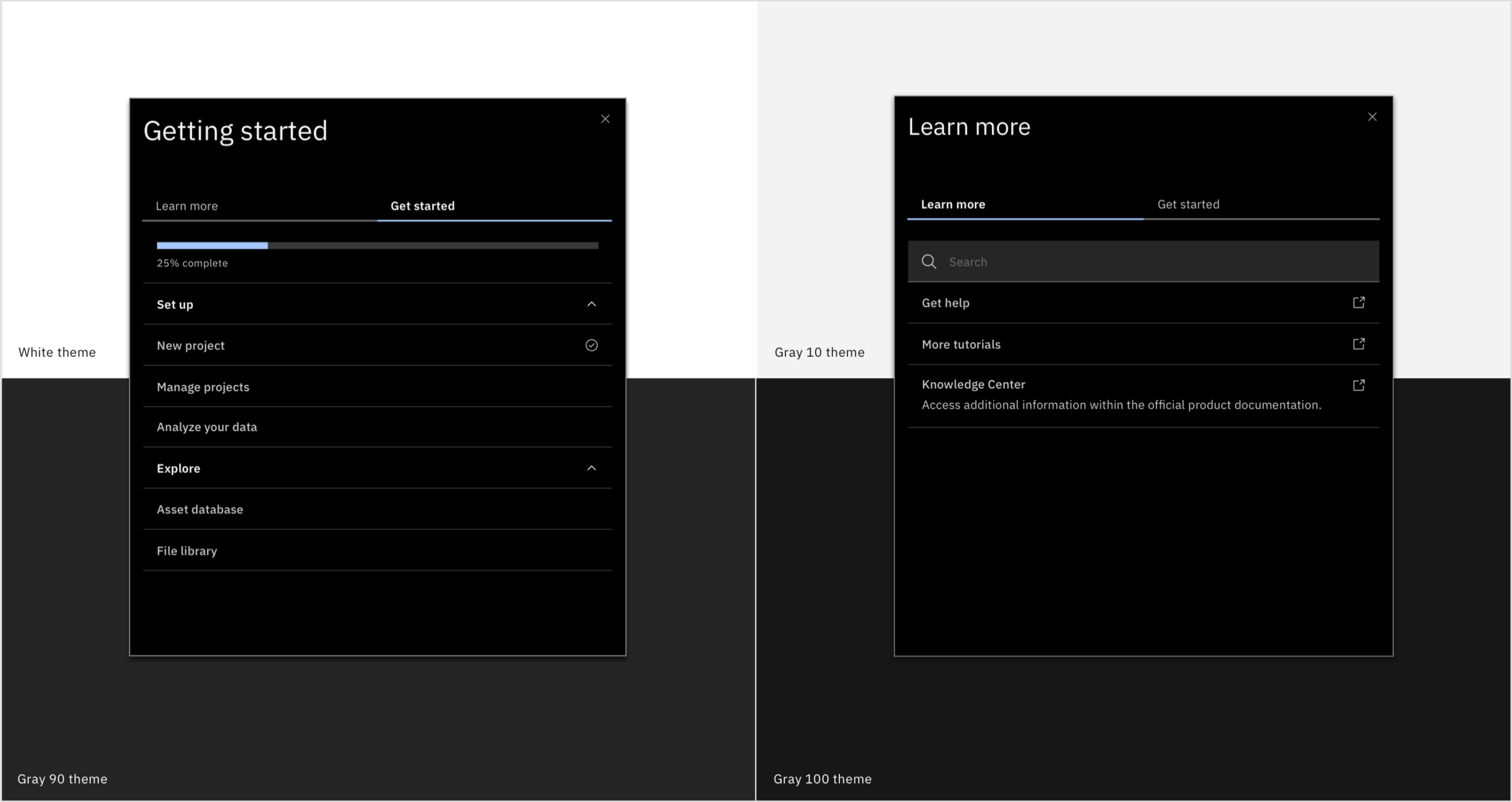Select Get started tab in Learn more panel
Image resolution: width=1512 pixels, height=802 pixels.
coord(1188,204)
